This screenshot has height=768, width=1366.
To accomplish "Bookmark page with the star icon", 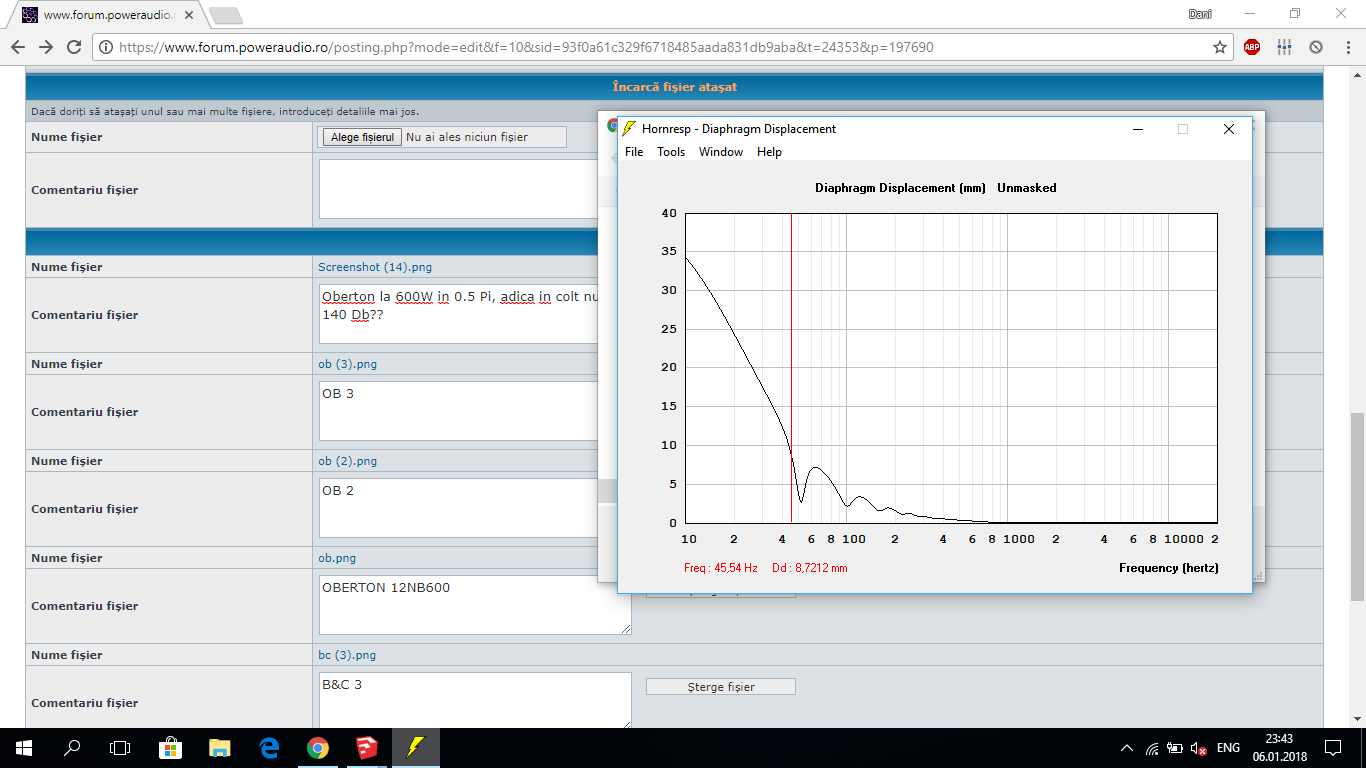I will [x=1220, y=47].
